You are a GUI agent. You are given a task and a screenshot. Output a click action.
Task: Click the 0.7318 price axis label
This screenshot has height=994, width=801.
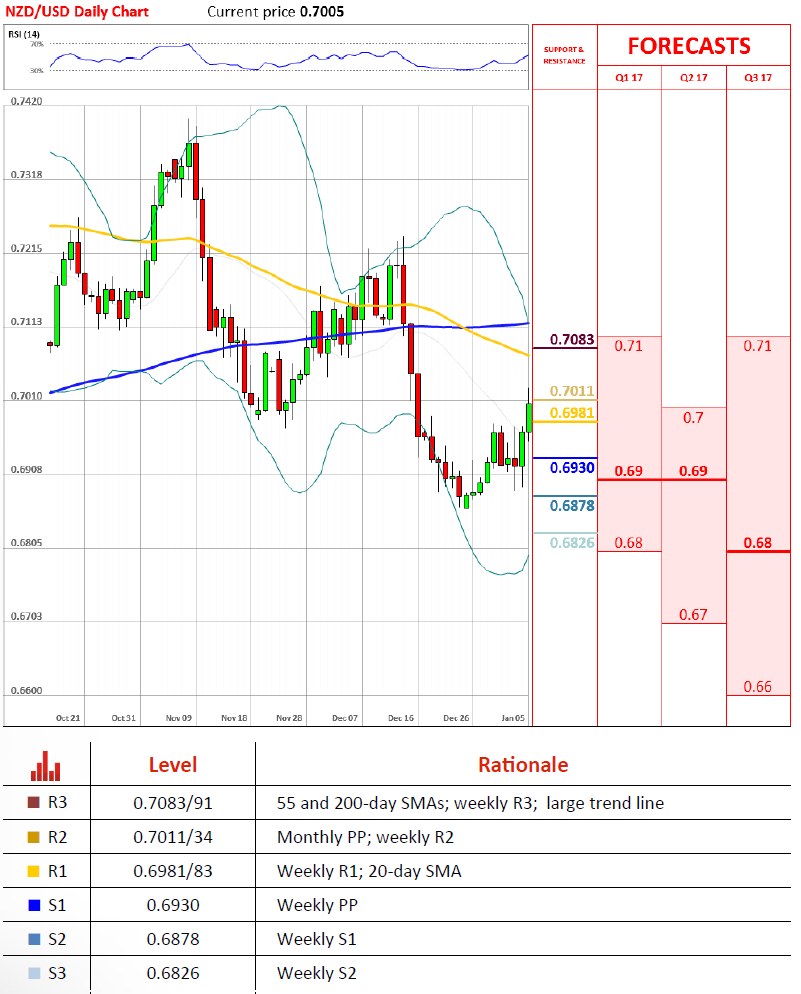[x=27, y=175]
